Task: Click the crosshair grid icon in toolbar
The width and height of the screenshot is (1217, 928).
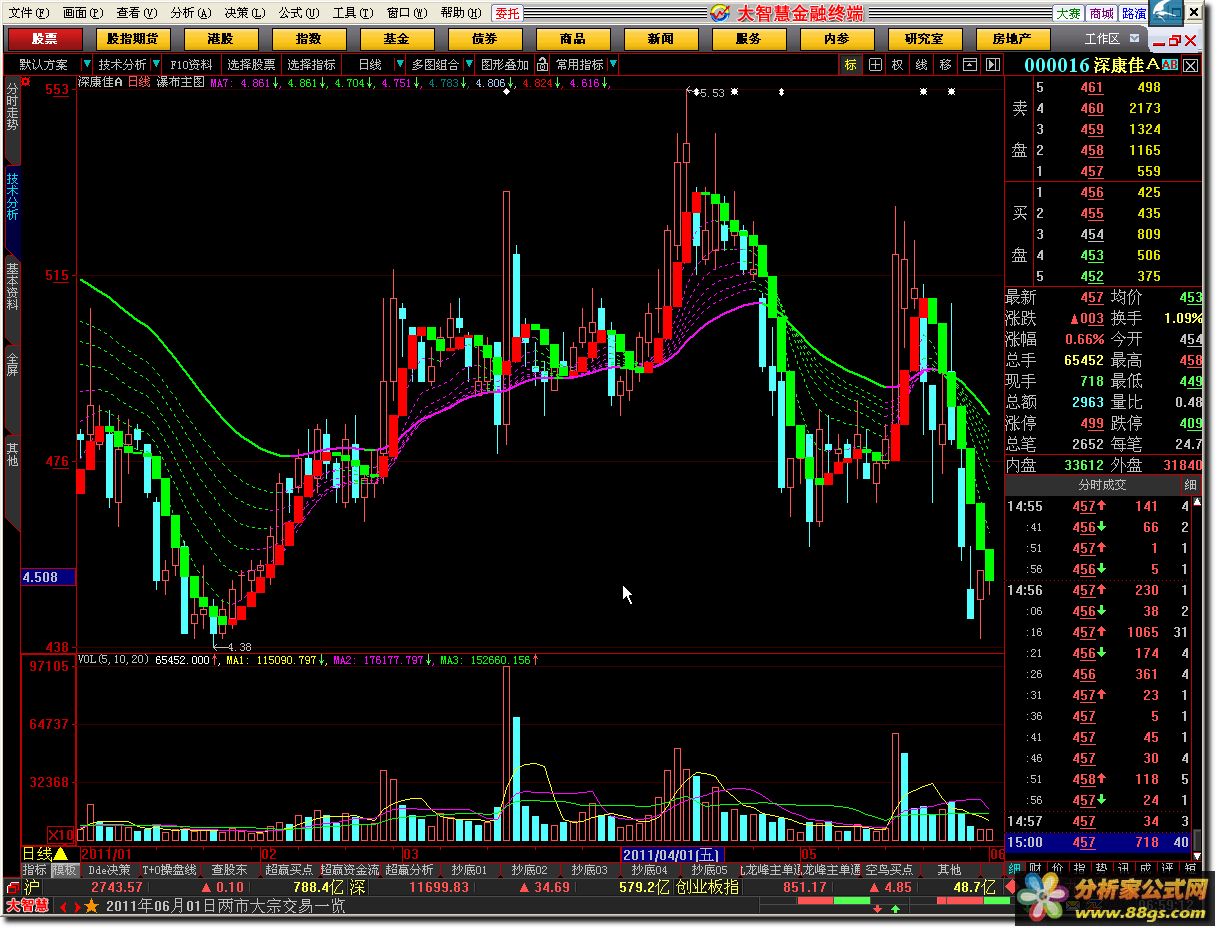Action: [875, 64]
